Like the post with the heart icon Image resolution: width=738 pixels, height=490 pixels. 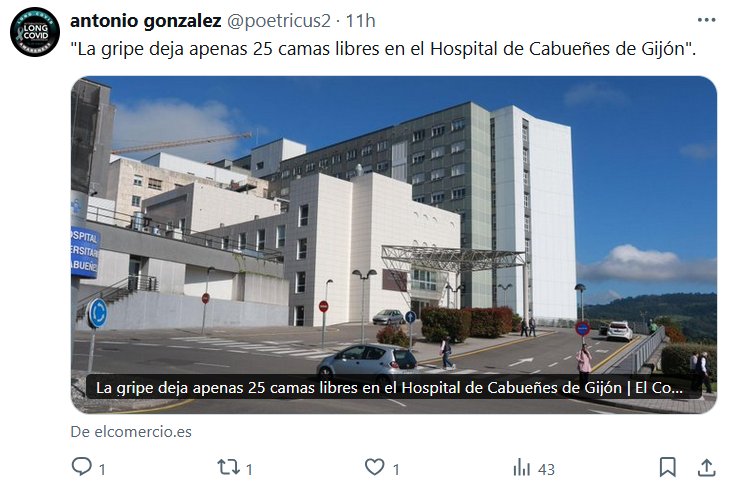point(375,467)
